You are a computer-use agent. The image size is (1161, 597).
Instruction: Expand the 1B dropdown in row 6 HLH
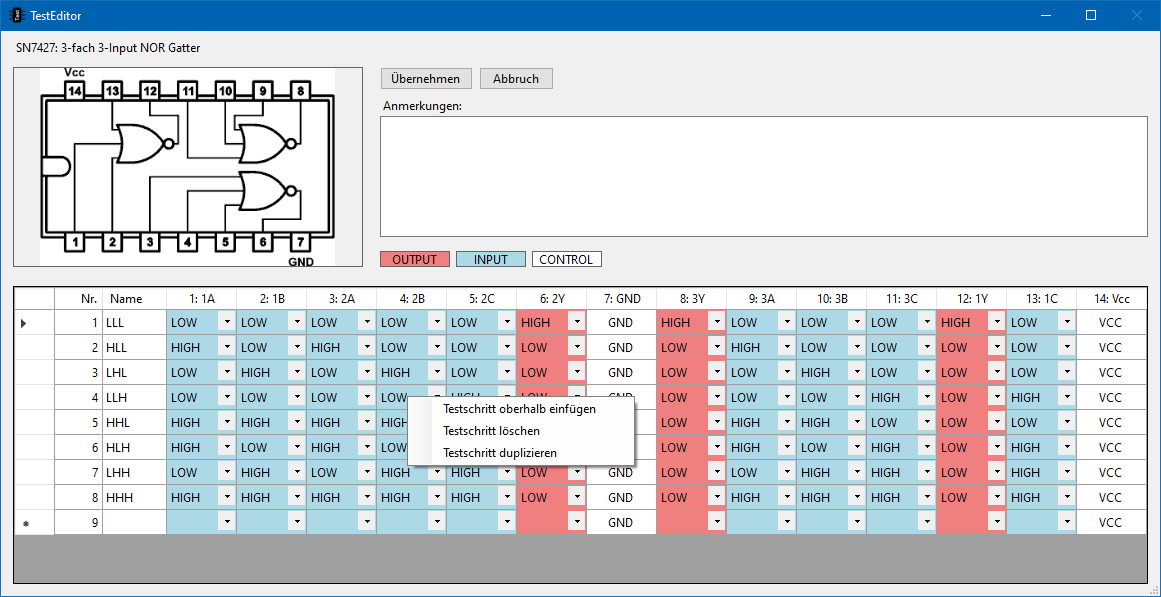tap(296, 447)
